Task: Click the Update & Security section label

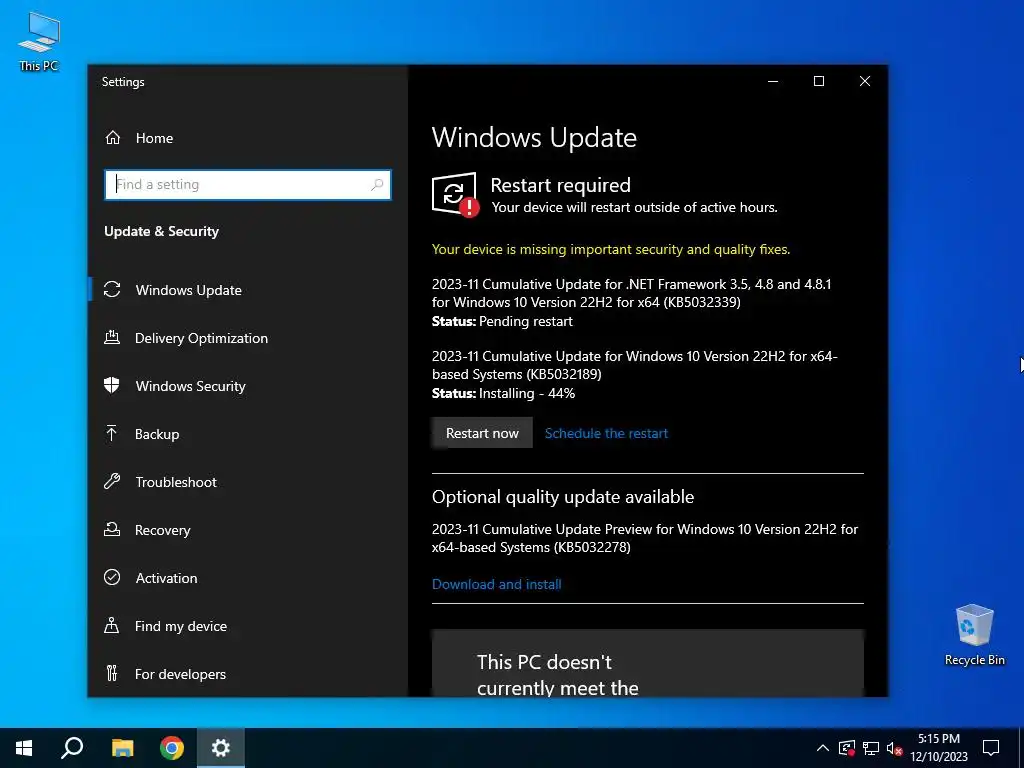Action: (161, 231)
